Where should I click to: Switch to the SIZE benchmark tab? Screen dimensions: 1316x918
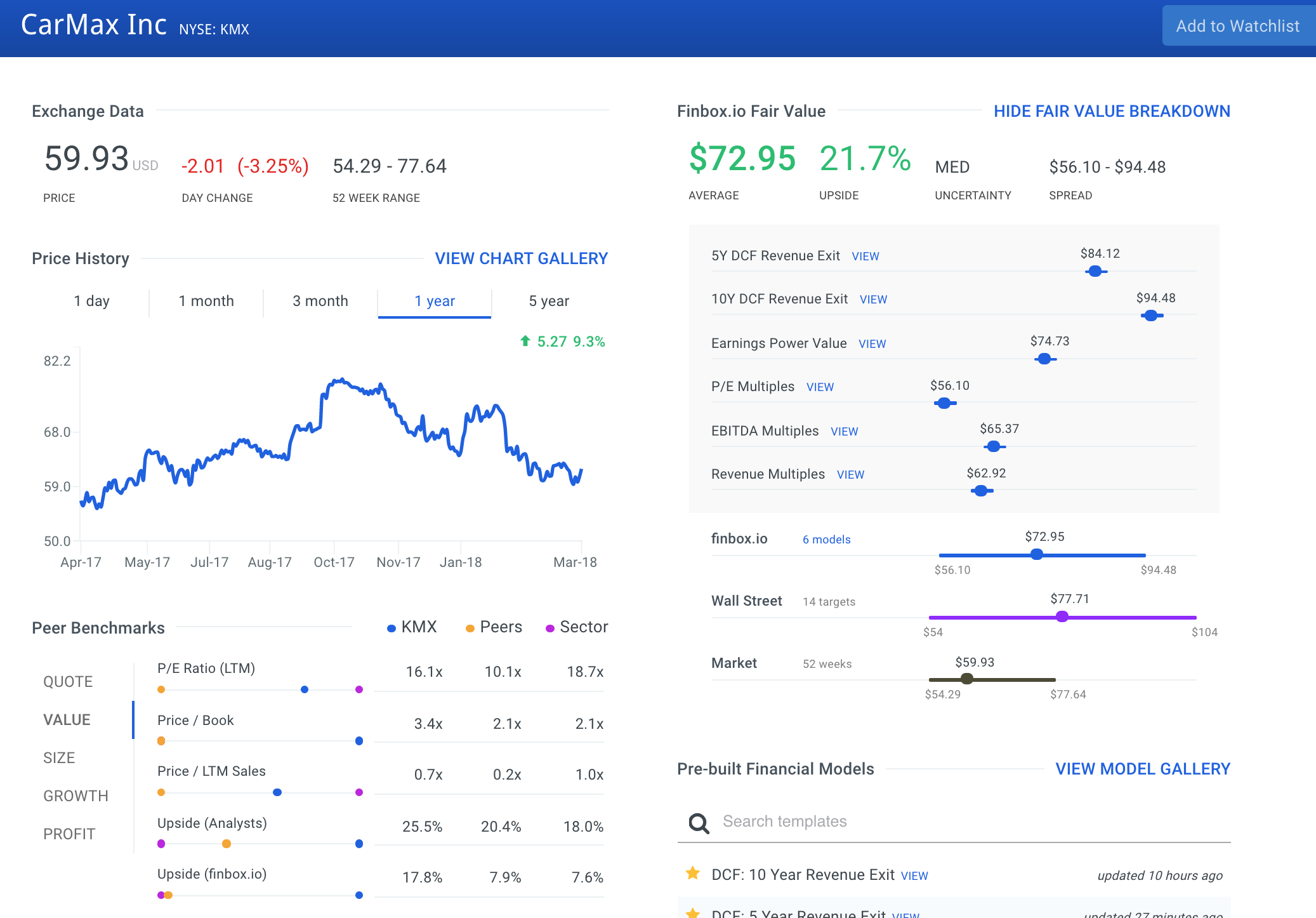59,758
